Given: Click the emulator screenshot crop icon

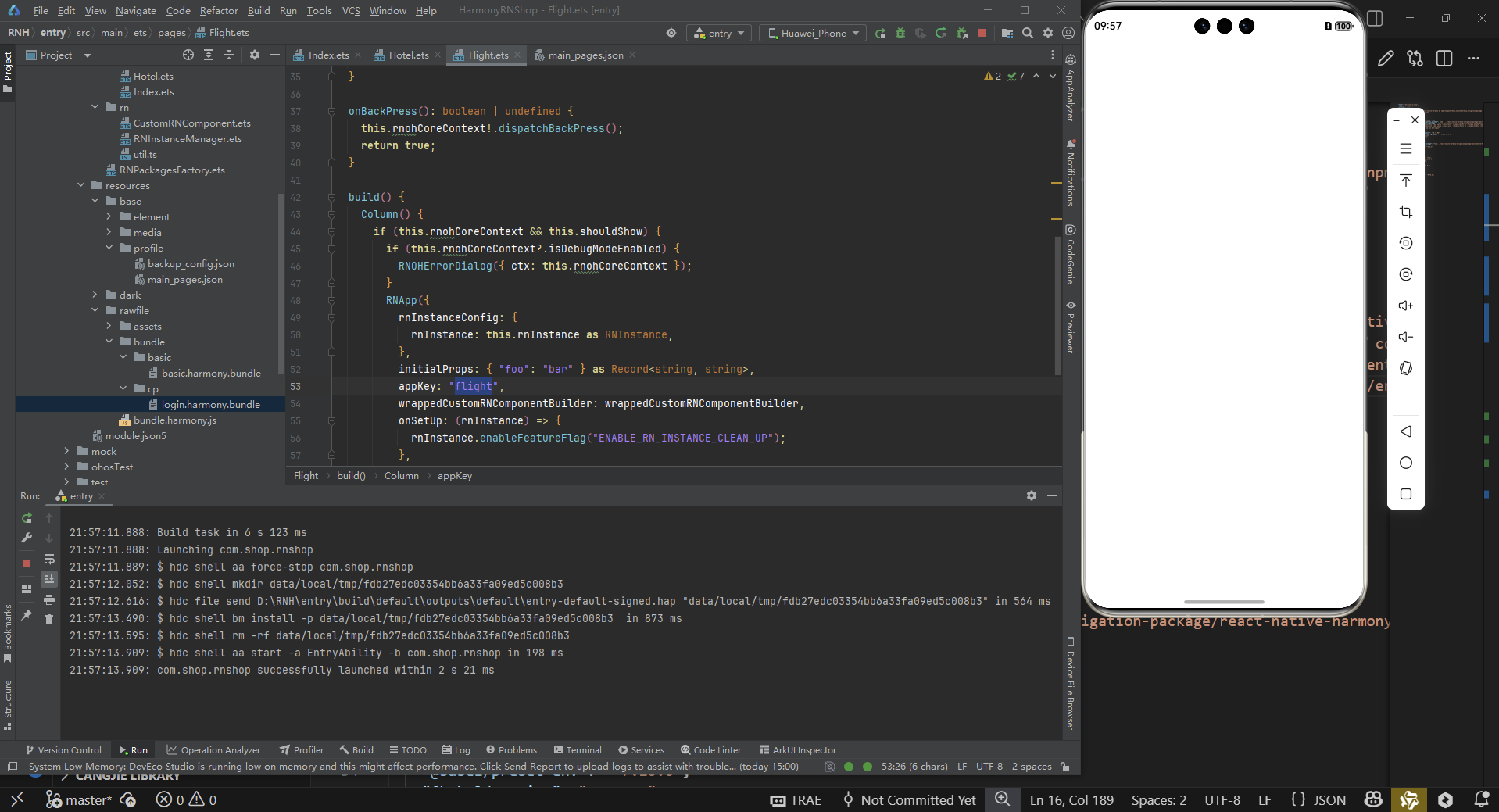Looking at the screenshot, I should [x=1405, y=212].
